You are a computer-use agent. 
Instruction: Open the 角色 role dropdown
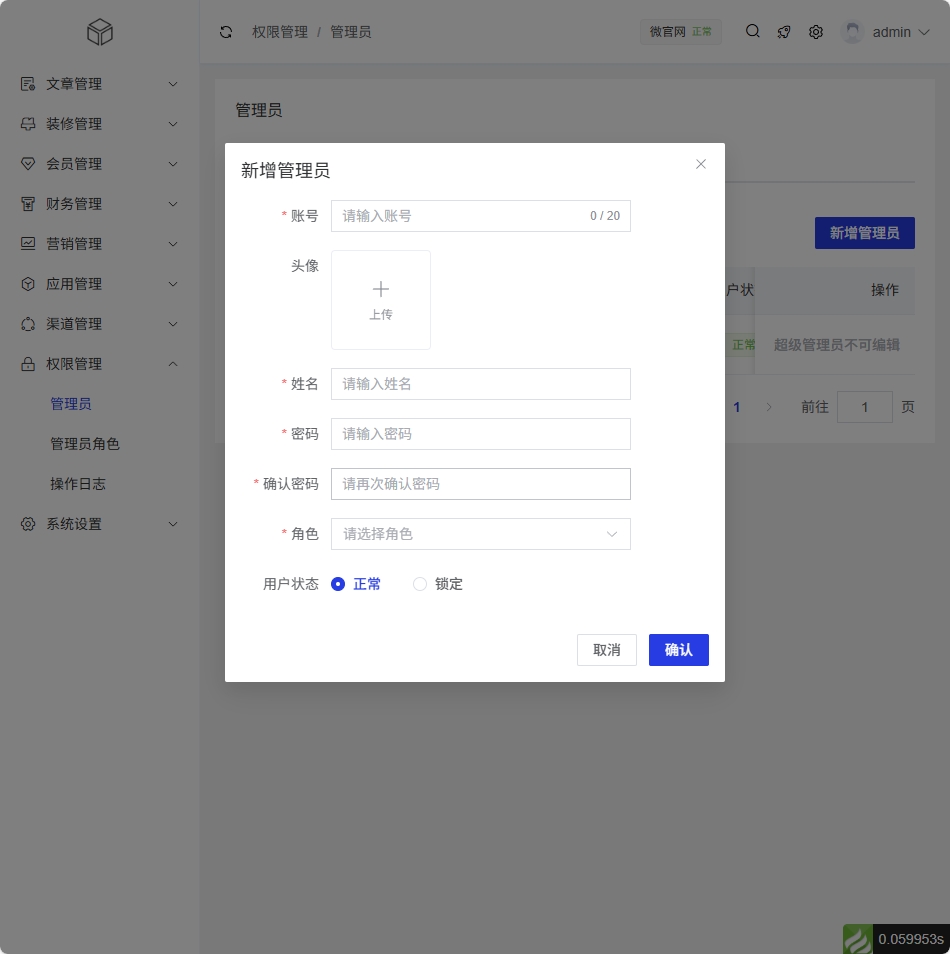point(480,534)
